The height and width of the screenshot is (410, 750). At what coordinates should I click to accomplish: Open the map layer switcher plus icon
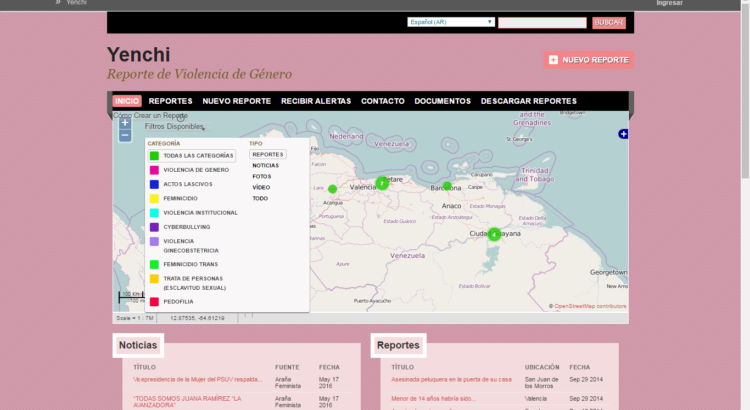623,134
